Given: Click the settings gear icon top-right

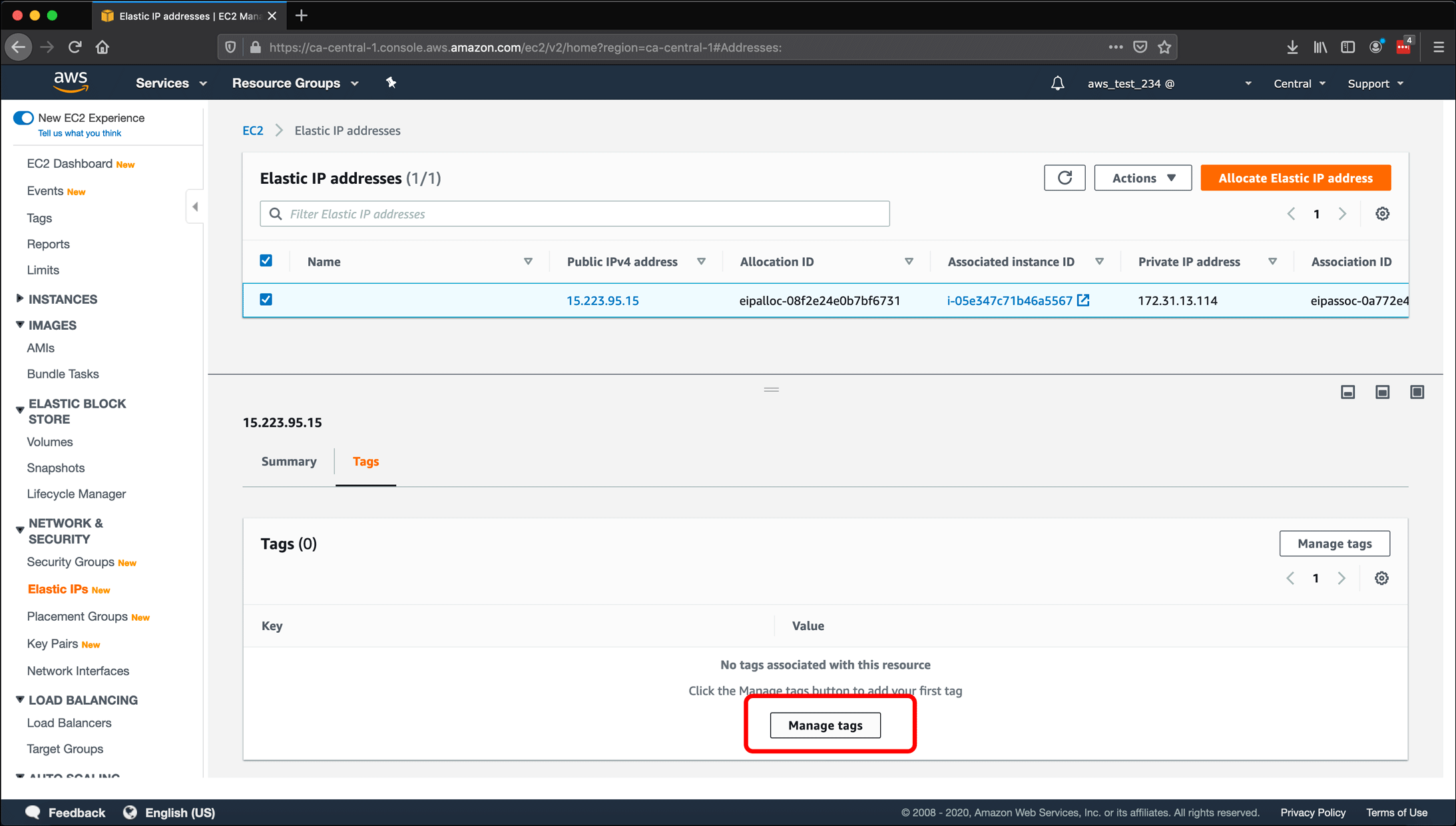Looking at the screenshot, I should pyautogui.click(x=1382, y=213).
